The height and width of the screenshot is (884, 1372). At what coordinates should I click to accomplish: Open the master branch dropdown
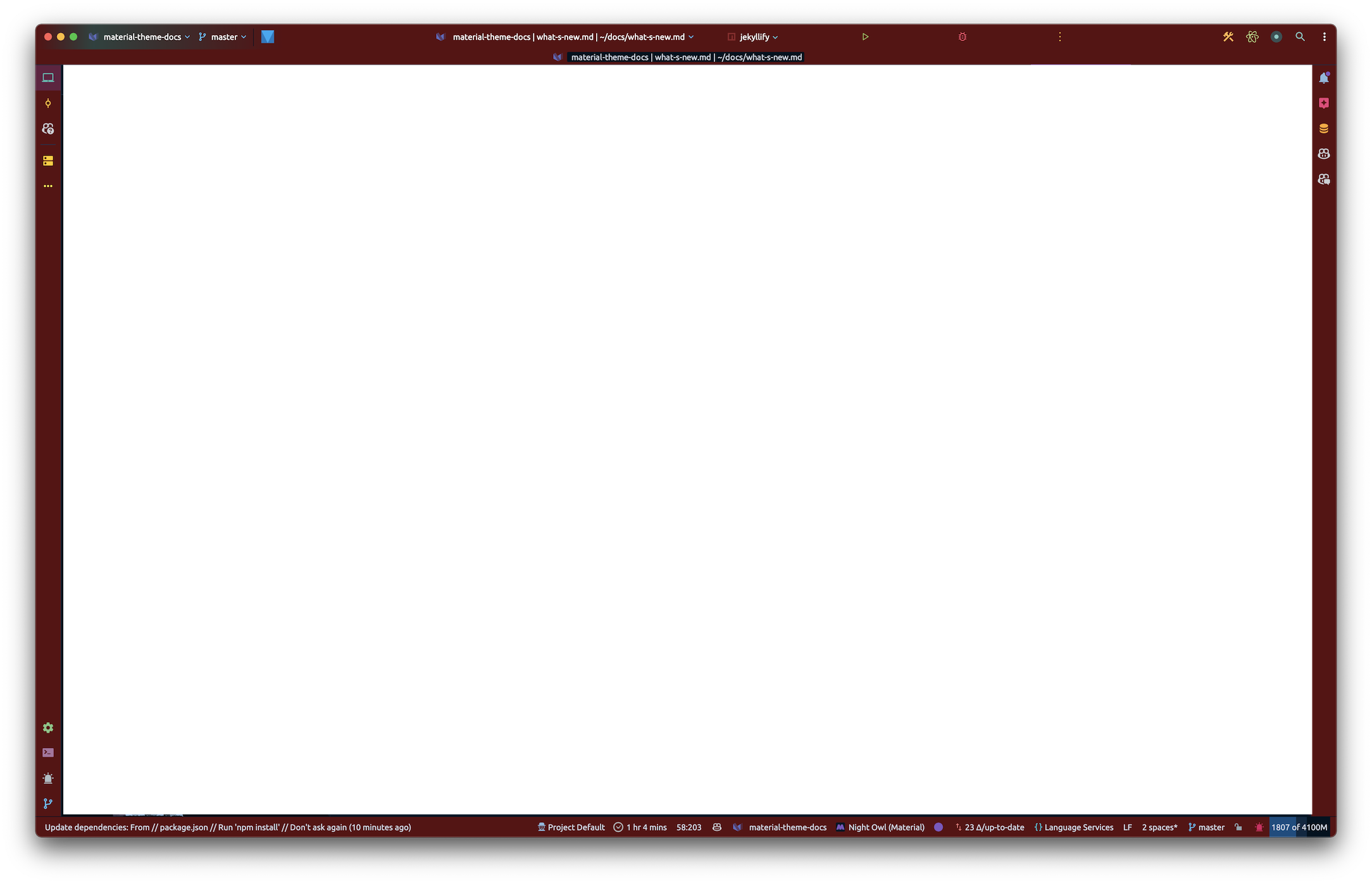[223, 37]
